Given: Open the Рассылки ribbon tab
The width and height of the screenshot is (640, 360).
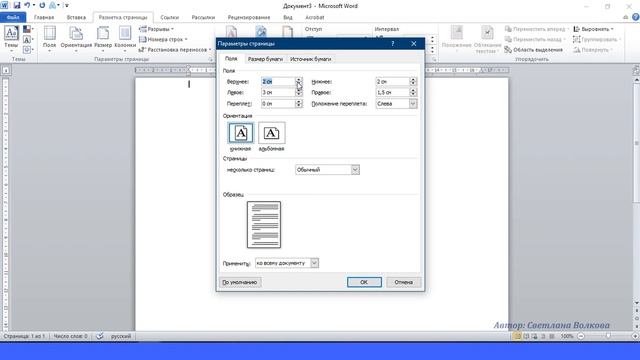Looking at the screenshot, I should 203,18.
